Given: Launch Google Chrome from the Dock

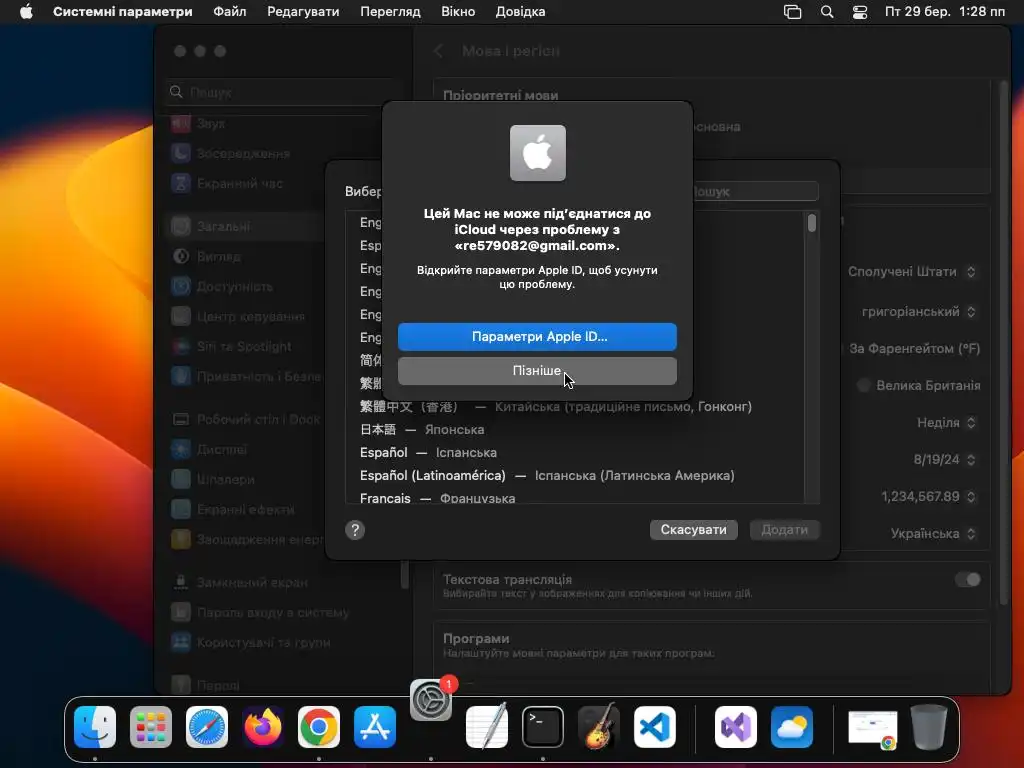Looking at the screenshot, I should click(319, 727).
